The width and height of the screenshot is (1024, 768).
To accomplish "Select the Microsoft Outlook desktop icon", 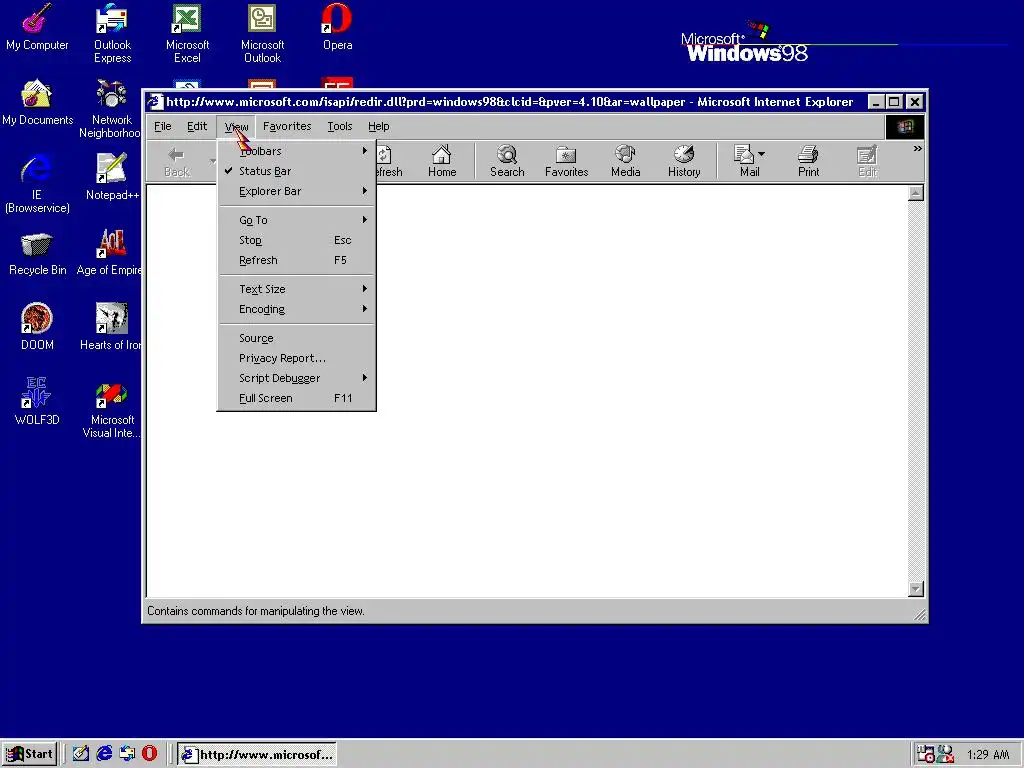I will click(262, 33).
